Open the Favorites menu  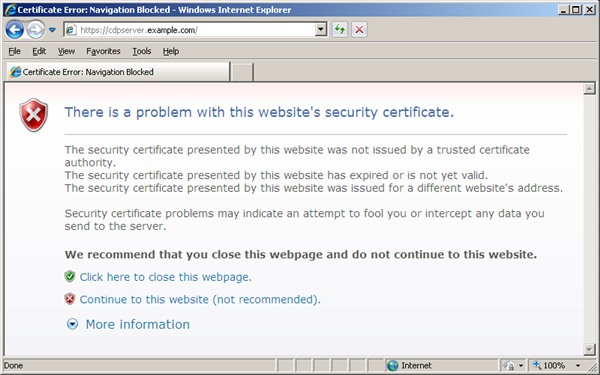[x=103, y=51]
